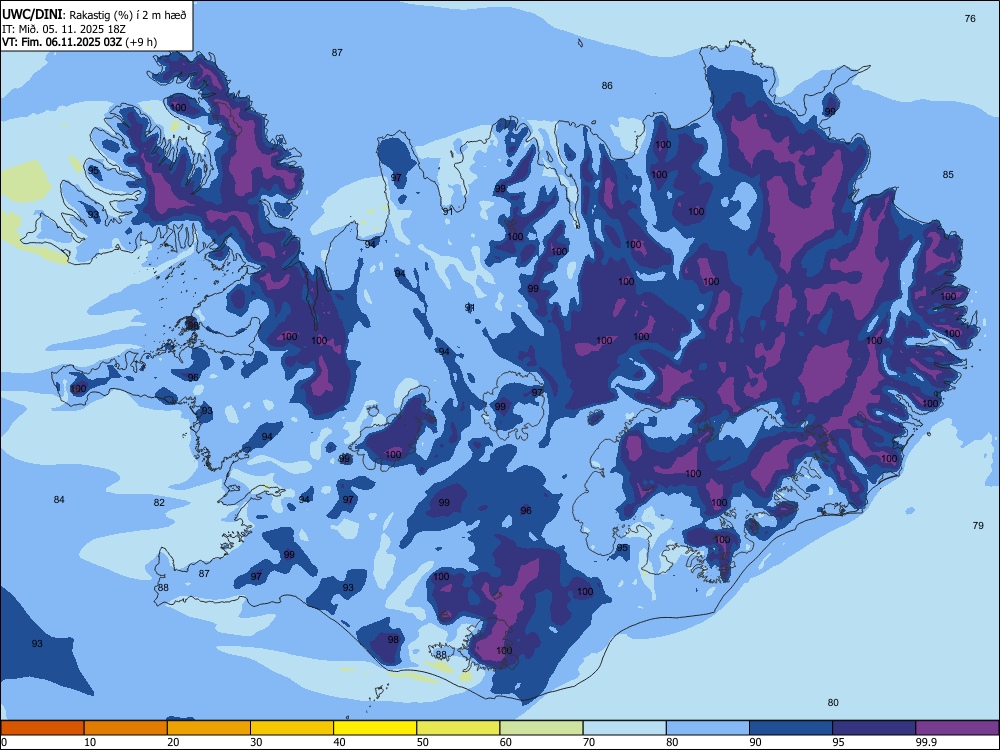The image size is (1000, 750).
Task: Click the pale blue 70–80 legend swatch
Action: (624, 728)
